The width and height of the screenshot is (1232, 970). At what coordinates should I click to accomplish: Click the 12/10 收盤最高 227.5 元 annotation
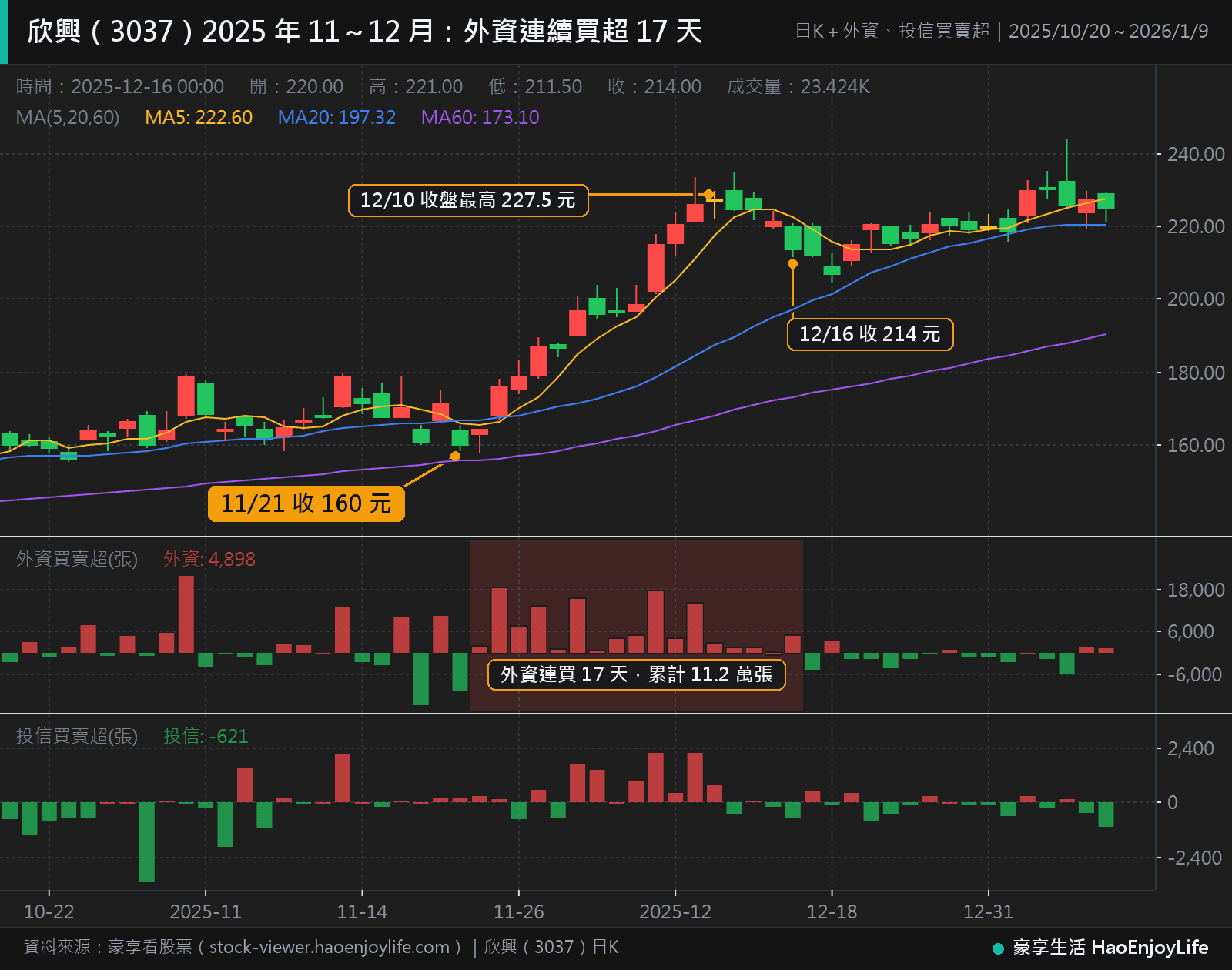point(468,200)
